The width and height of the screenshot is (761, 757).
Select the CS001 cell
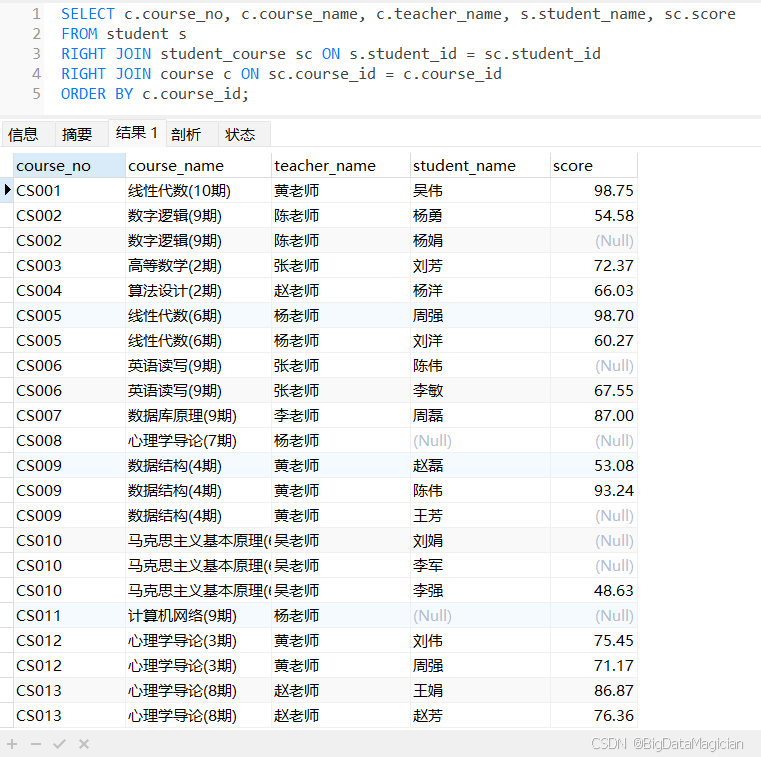tap(69, 191)
